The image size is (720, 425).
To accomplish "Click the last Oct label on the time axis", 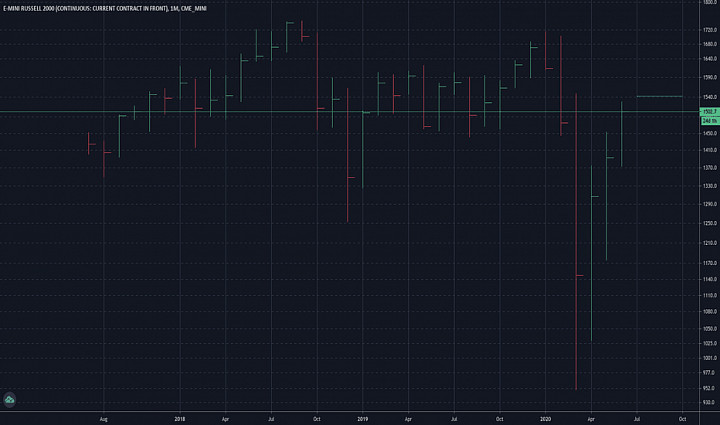I will [682, 419].
